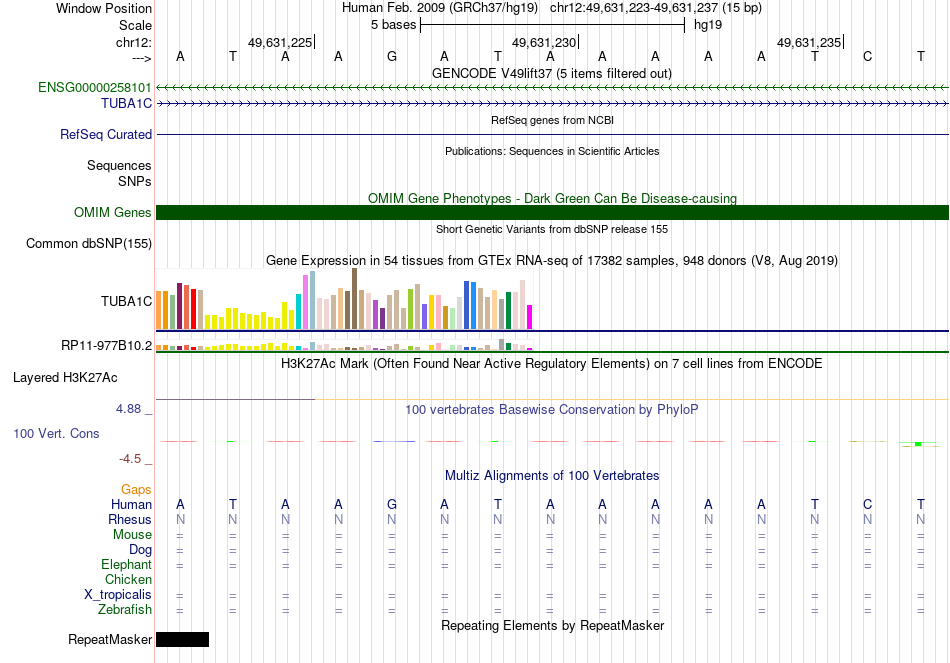Click the dark green OMIM gene bar
This screenshot has width=950, height=663.
point(553,213)
